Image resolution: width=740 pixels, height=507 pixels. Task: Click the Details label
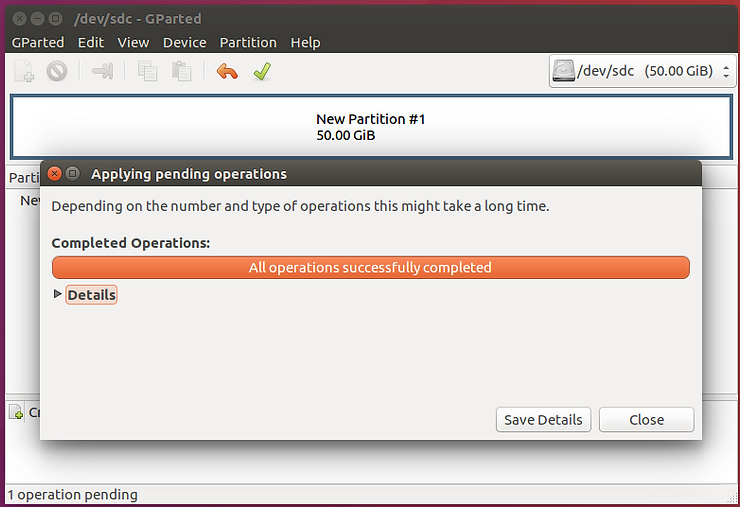[x=92, y=295]
